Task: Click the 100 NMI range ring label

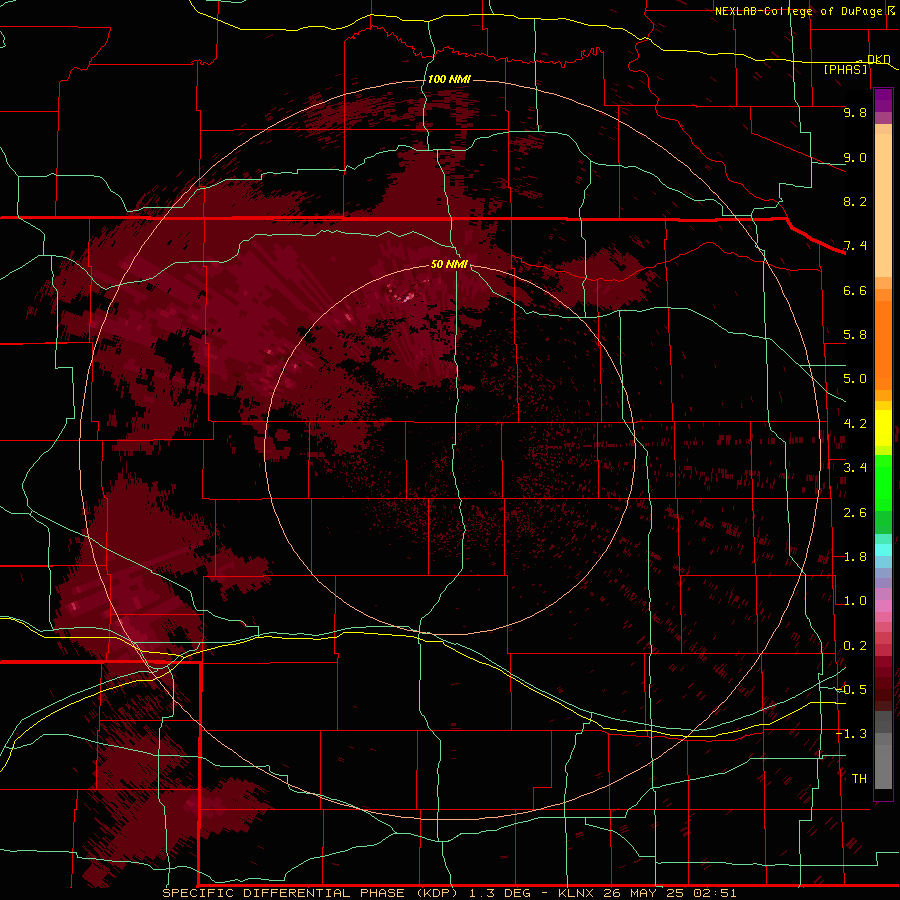Action: click(449, 79)
